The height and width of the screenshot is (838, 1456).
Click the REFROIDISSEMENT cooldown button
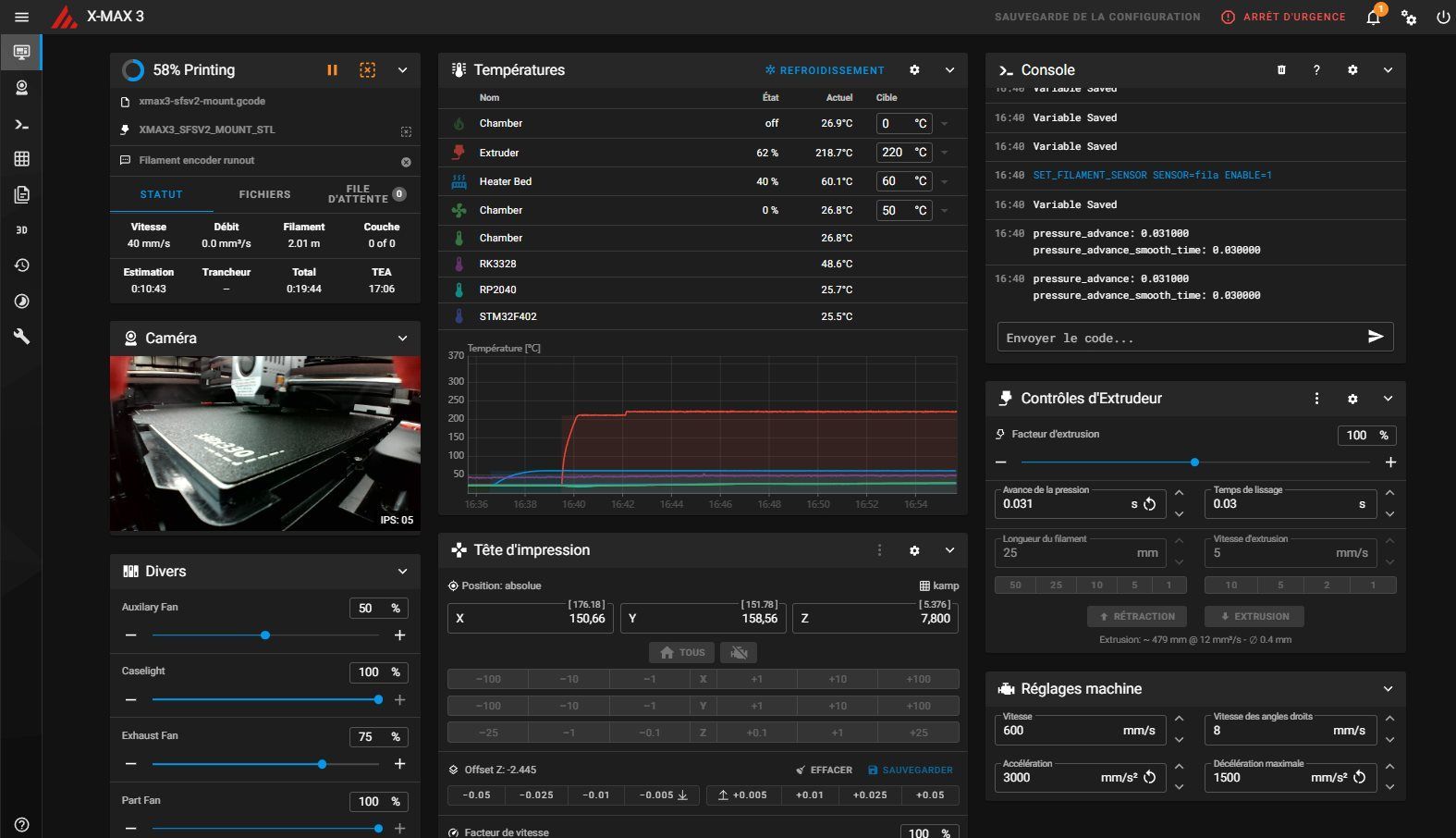[x=825, y=70]
